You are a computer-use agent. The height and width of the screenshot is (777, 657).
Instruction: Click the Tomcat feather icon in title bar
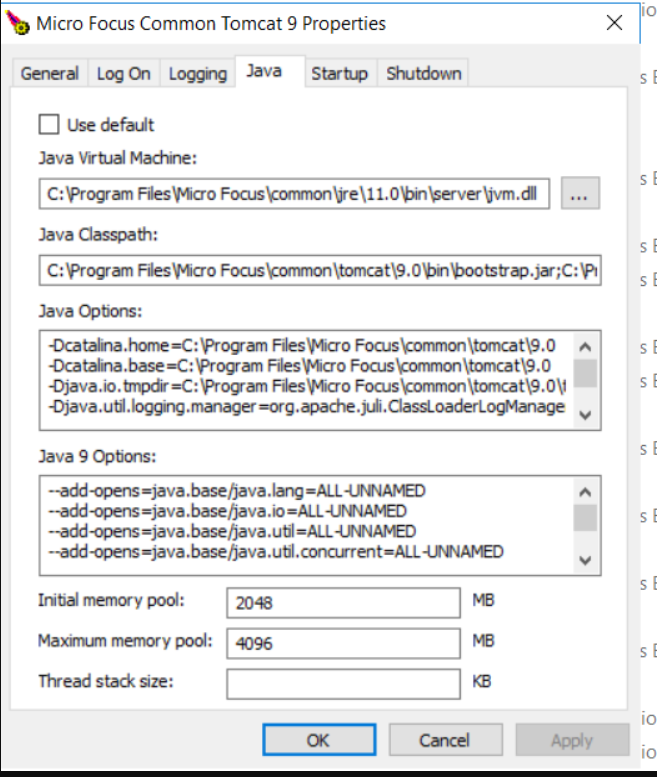pyautogui.click(x=17, y=24)
